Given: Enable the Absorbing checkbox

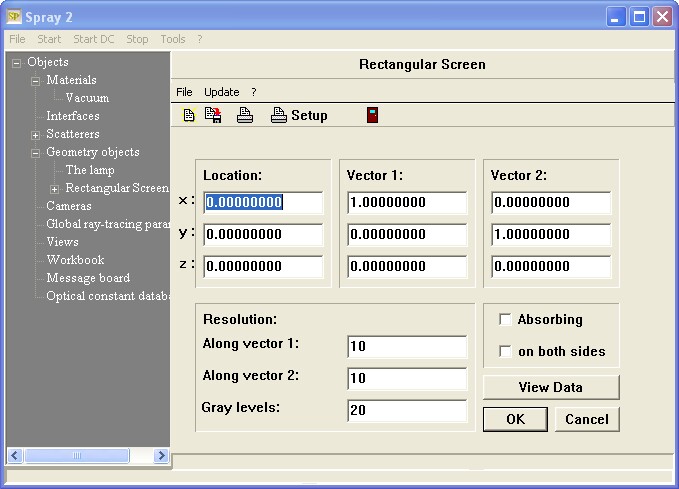Looking at the screenshot, I should pos(506,320).
